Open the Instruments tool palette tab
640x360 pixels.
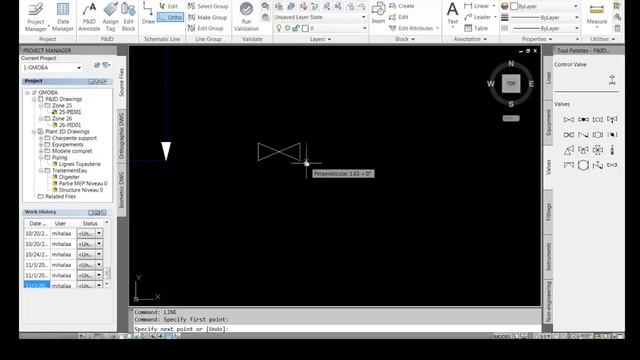pyautogui.click(x=548, y=257)
